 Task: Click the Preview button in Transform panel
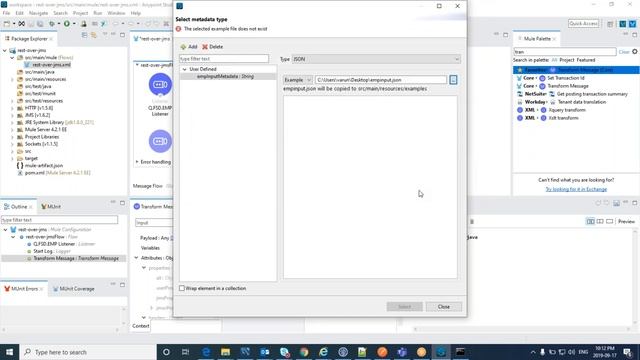coord(626,222)
